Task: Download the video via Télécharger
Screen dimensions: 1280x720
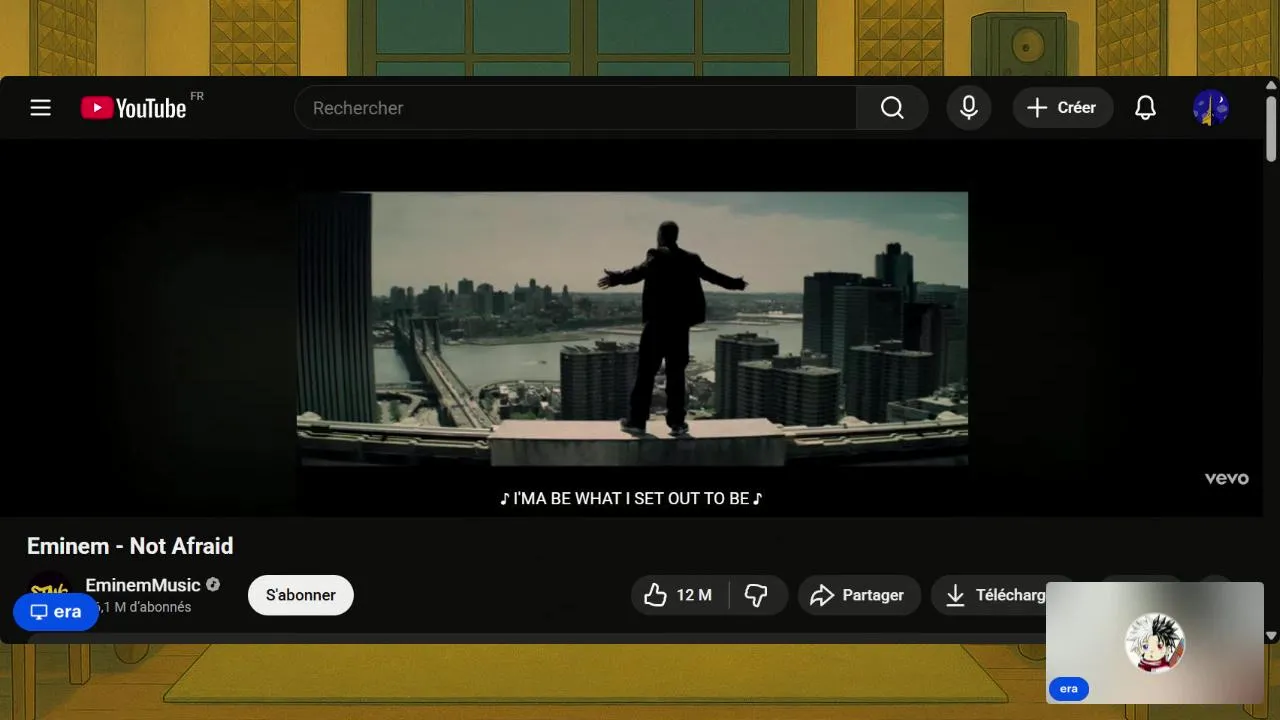Action: coord(995,595)
